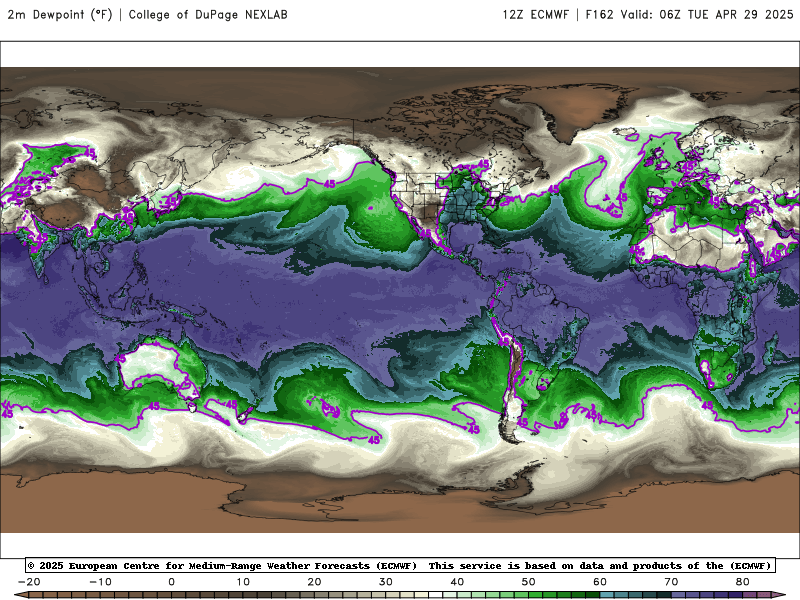Click the -20 value on the color scale

pyautogui.click(x=29, y=582)
